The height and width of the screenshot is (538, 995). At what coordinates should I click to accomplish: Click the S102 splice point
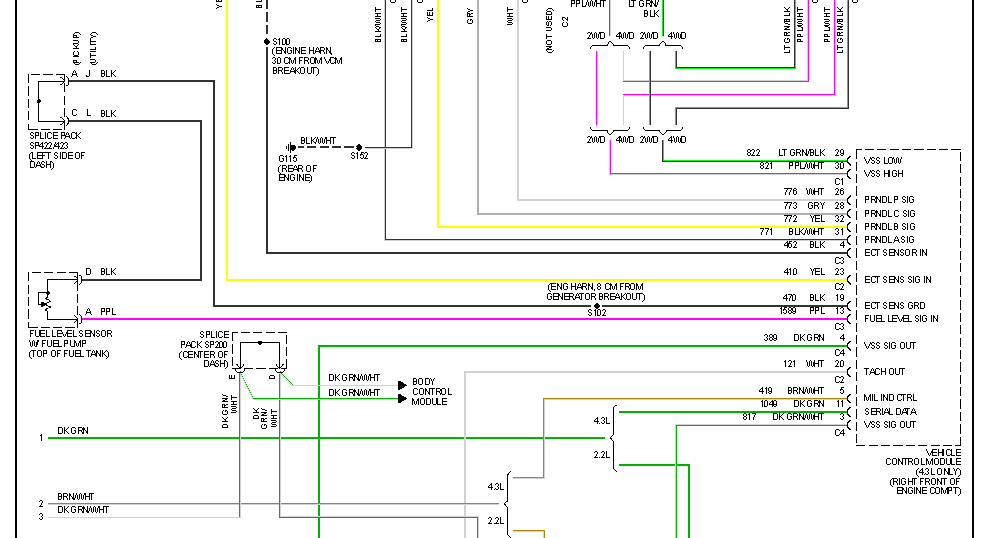tap(596, 306)
